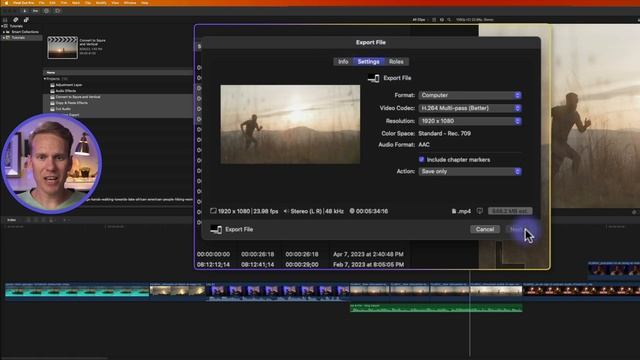Click the Export File device icon under tabs

point(373,78)
